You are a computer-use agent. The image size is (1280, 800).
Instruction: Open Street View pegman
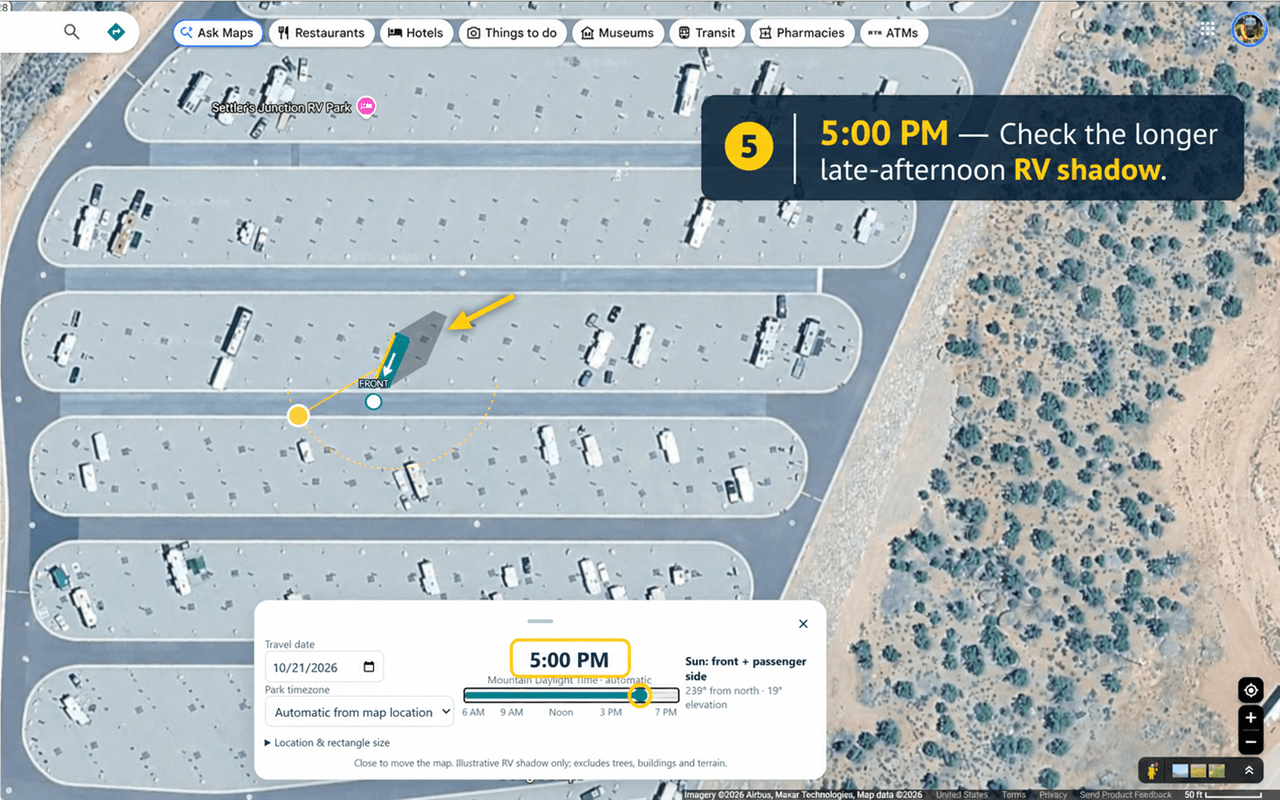click(x=1154, y=771)
